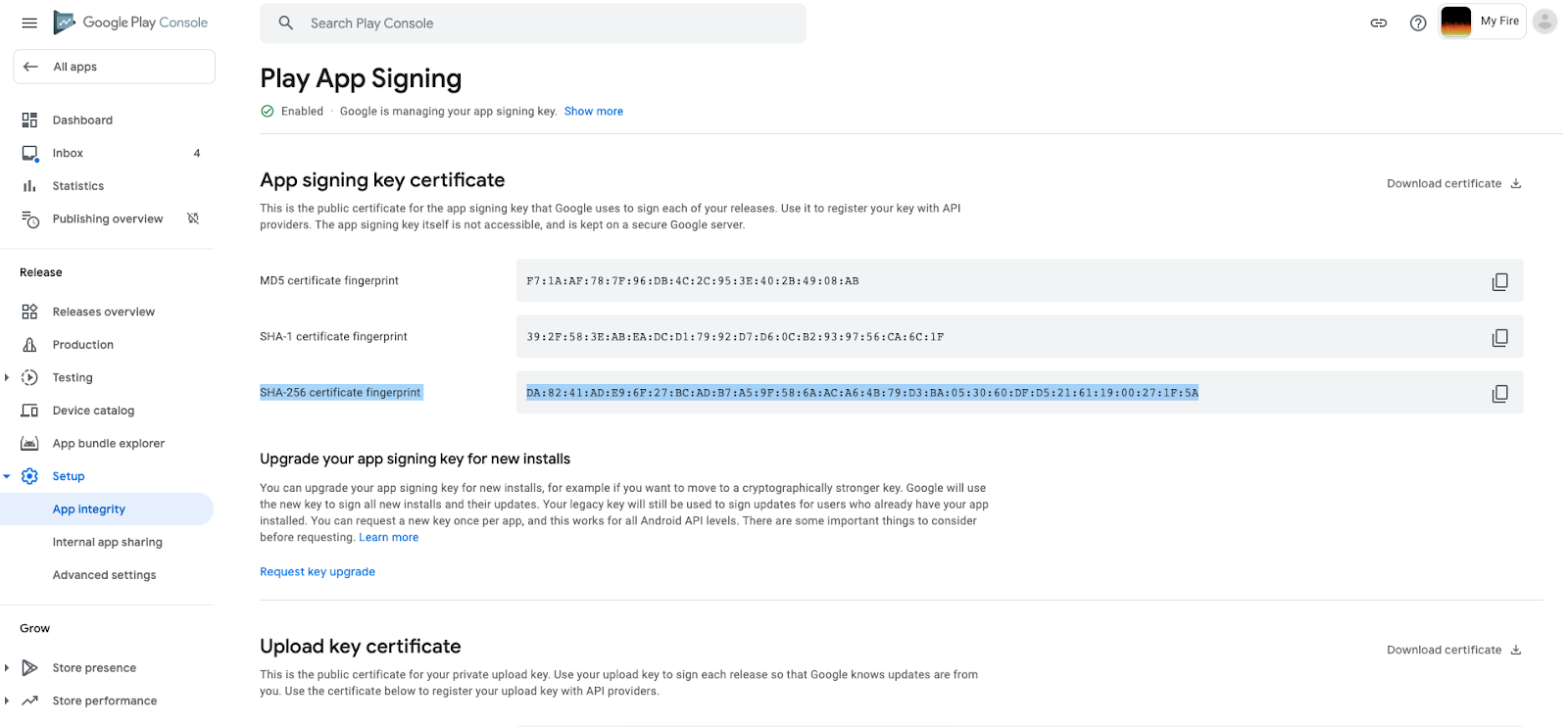1568x727 pixels.
Task: Open the Dashboard from the sidebar
Action: click(x=82, y=120)
